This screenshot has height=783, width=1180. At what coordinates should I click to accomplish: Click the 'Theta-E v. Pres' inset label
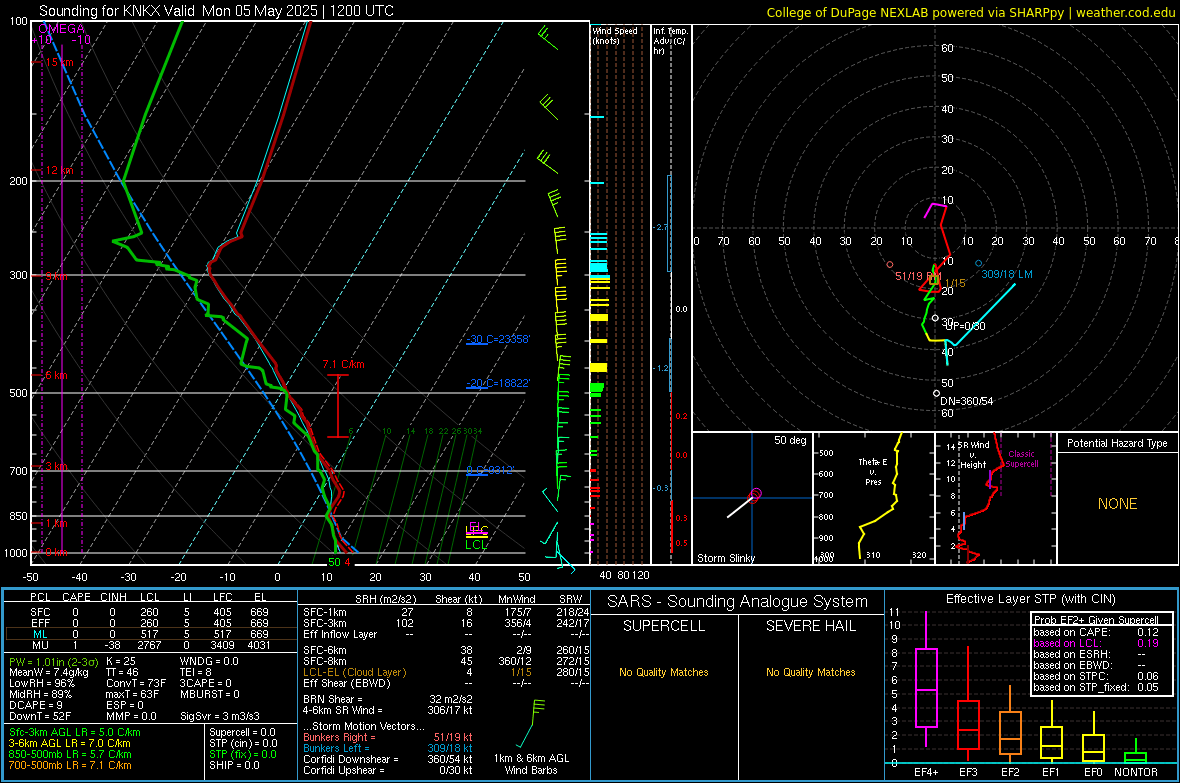tap(873, 472)
